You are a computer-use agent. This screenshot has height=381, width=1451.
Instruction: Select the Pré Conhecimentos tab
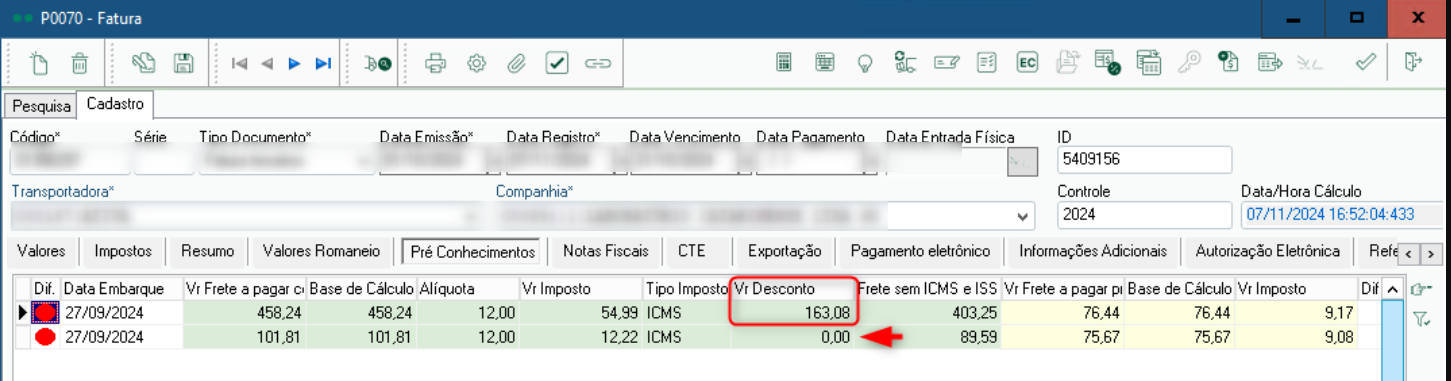click(x=474, y=251)
